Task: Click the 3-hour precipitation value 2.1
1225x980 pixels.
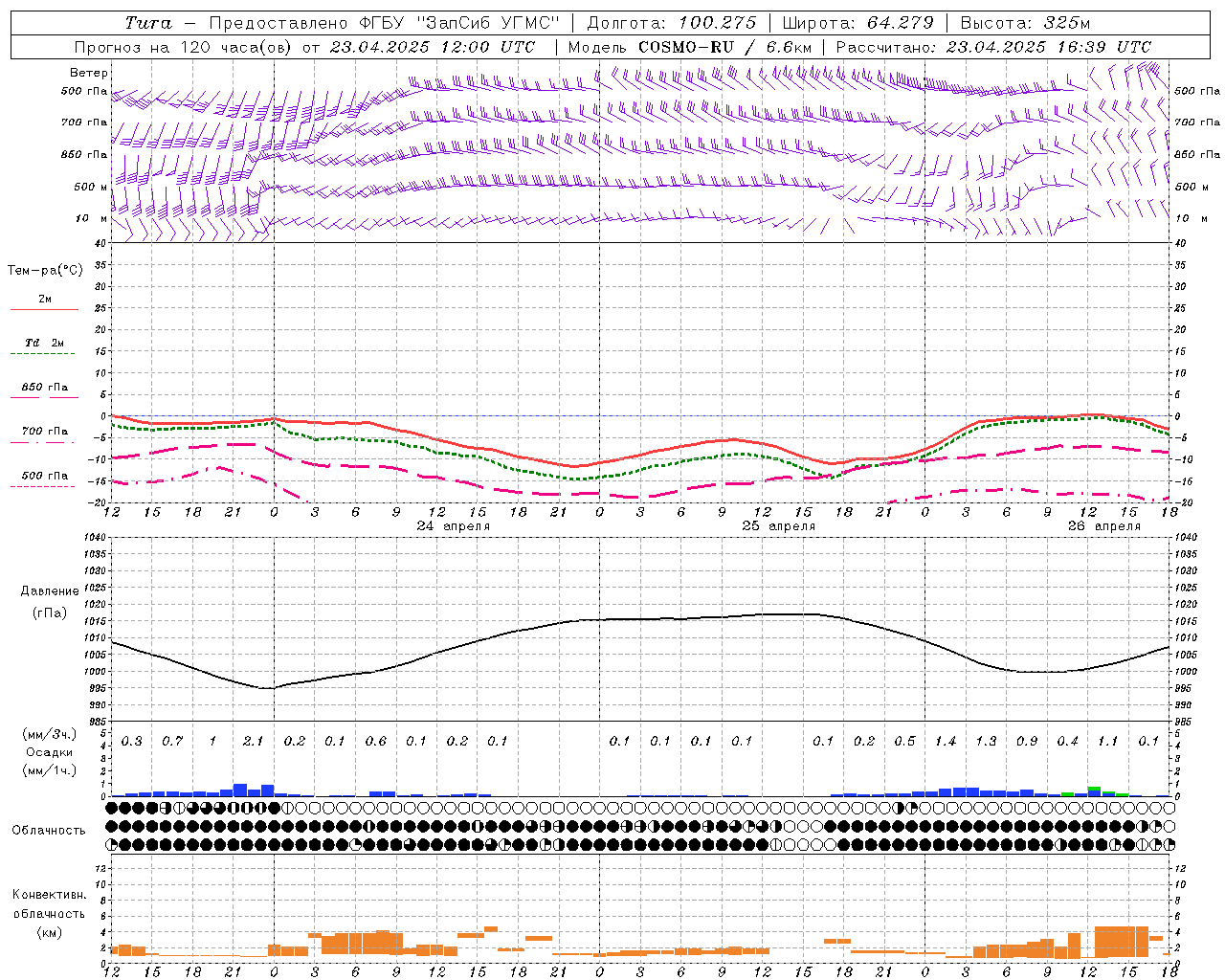Action: [254, 741]
